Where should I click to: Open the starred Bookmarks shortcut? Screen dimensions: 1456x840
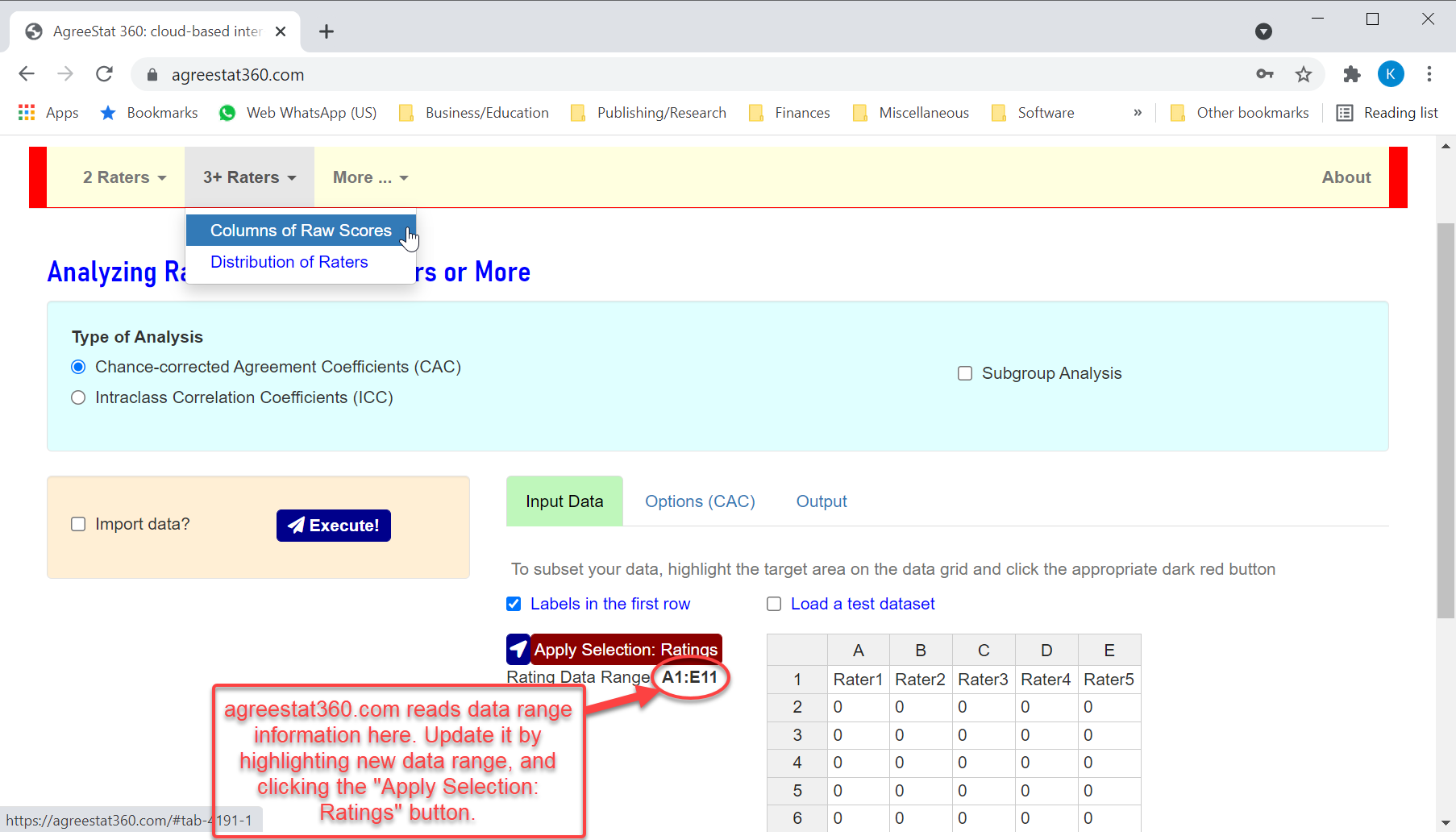point(148,113)
